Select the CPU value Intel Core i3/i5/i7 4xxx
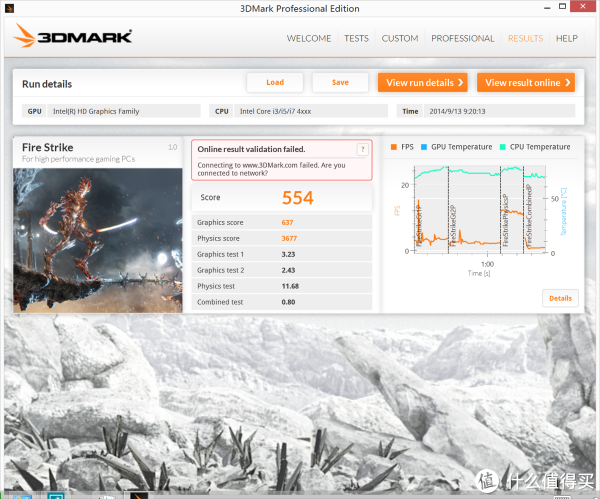The width and height of the screenshot is (600, 499). pyautogui.click(x=311, y=111)
